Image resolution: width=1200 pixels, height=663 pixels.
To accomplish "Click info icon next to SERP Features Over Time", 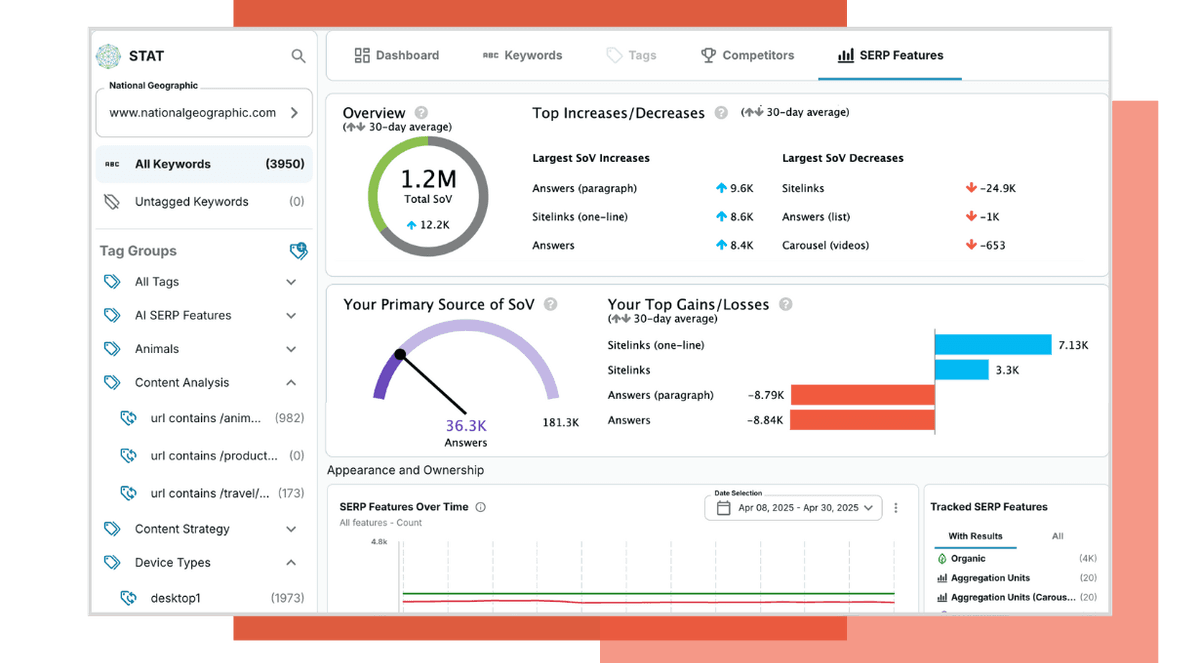I will point(480,507).
